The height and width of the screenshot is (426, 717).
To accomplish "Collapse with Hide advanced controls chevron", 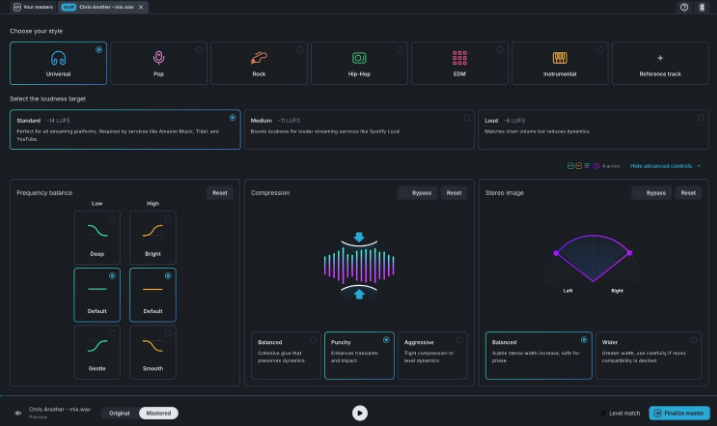I will [666, 165].
